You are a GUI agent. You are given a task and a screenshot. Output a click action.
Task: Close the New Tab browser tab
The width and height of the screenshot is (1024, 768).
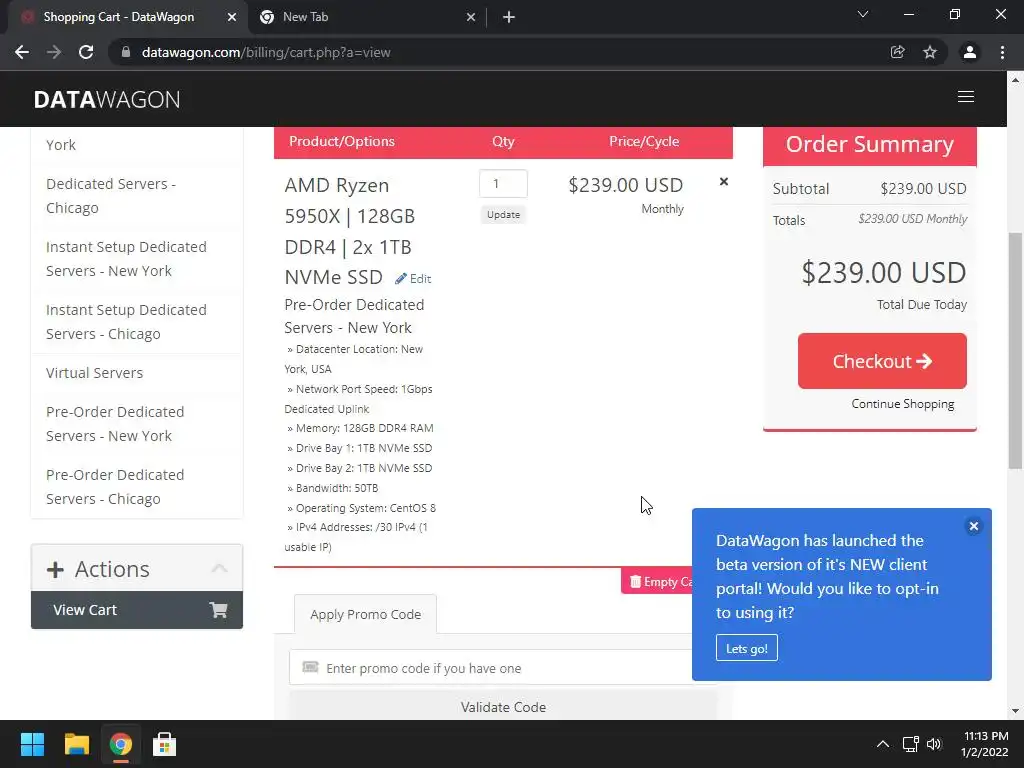[x=471, y=18]
